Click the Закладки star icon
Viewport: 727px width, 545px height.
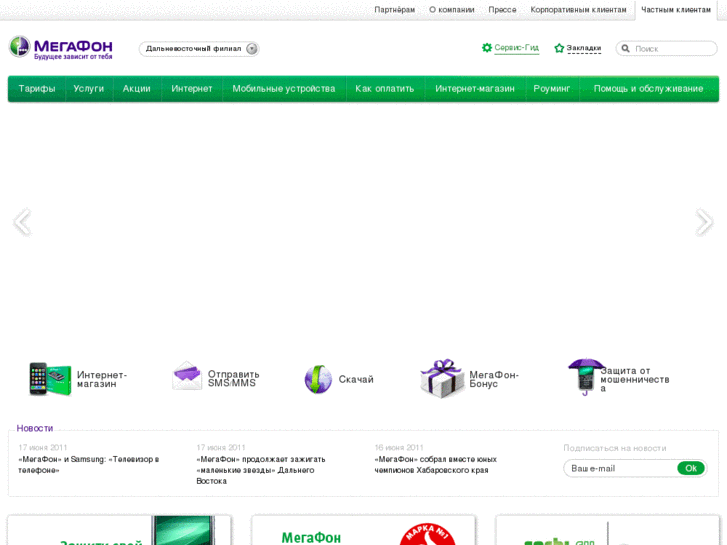(x=559, y=48)
